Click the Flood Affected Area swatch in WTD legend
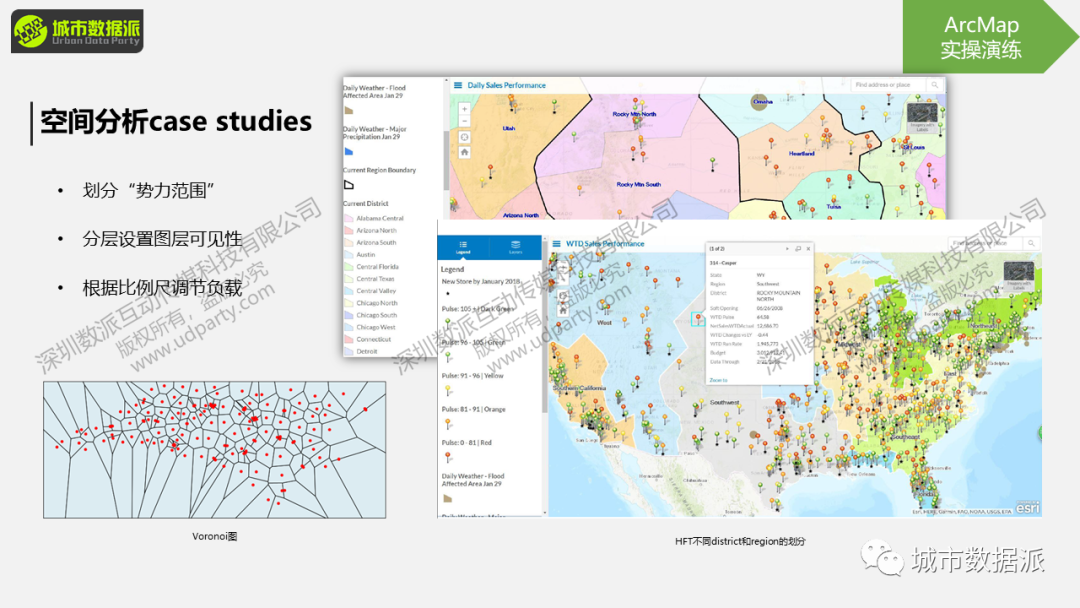Screen dimensions: 1080x608 pyautogui.click(x=448, y=498)
